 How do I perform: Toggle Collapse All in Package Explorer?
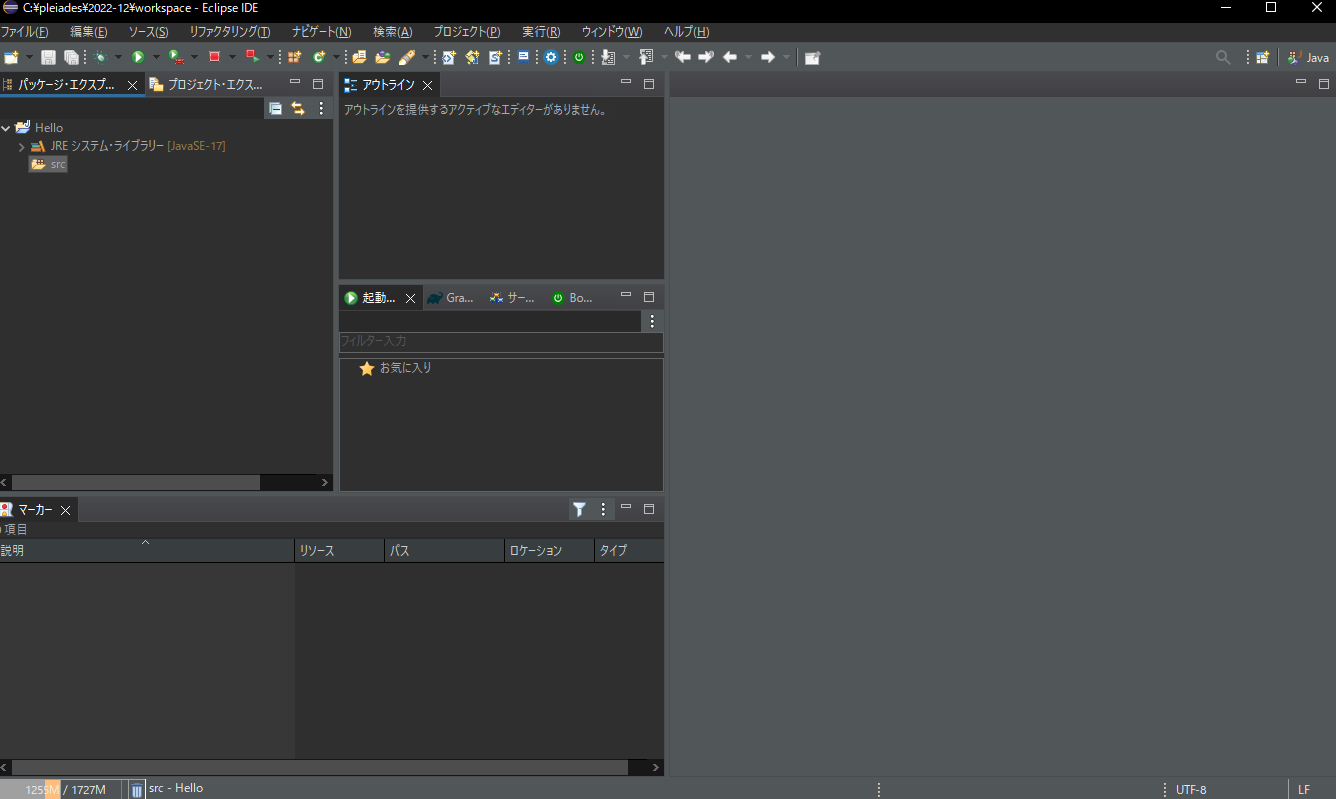point(276,108)
